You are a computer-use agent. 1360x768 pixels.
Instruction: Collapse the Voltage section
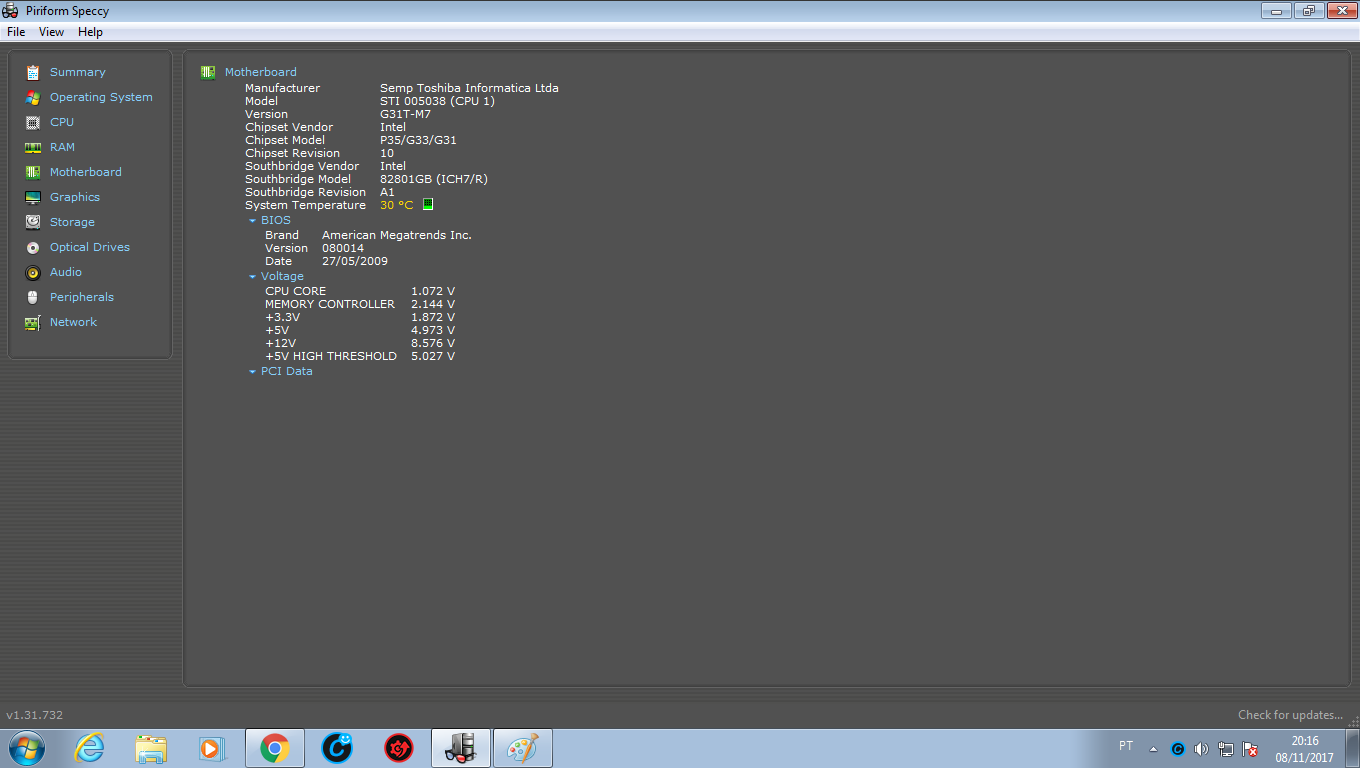point(253,277)
